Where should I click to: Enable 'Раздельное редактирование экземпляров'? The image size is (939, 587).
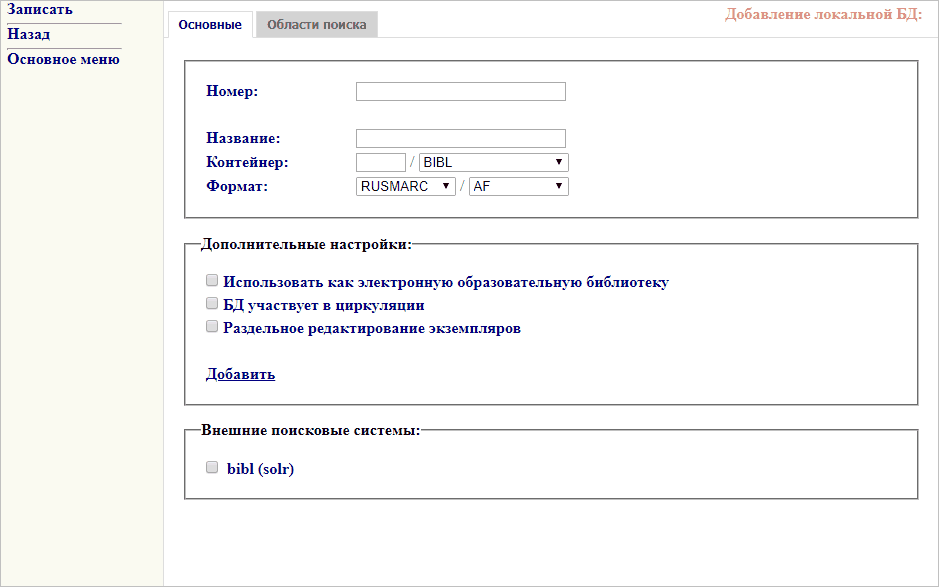tap(211, 326)
